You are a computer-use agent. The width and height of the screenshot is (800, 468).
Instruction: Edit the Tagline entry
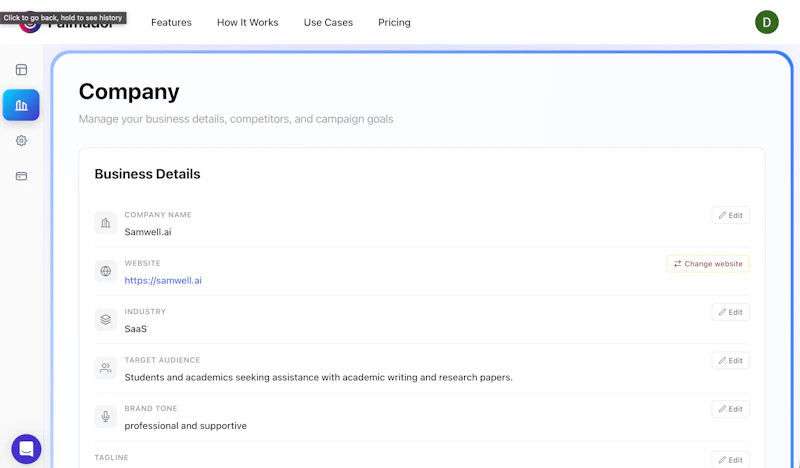click(731, 459)
